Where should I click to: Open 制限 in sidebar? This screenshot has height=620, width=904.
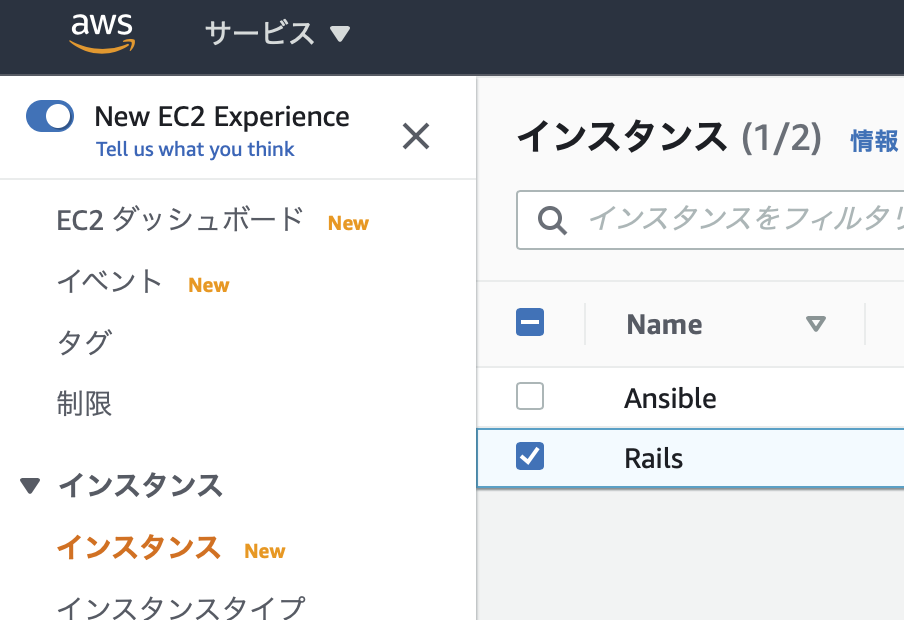pyautogui.click(x=84, y=403)
